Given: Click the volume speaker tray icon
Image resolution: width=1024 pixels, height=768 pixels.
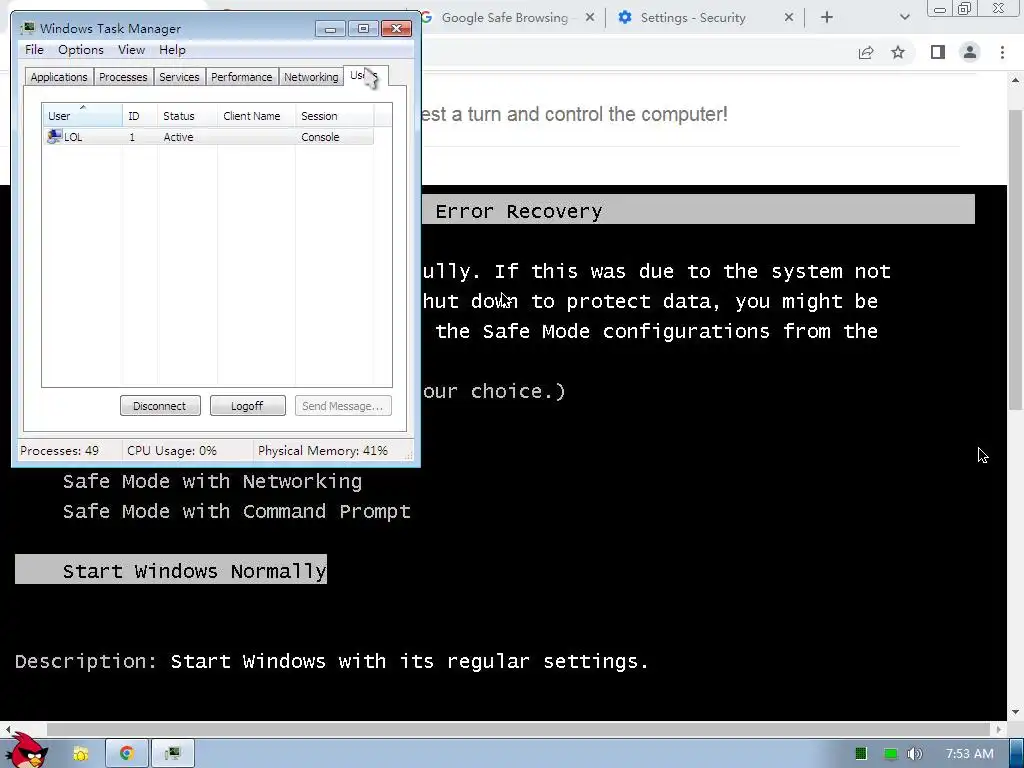Looking at the screenshot, I should pyautogui.click(x=915, y=754).
